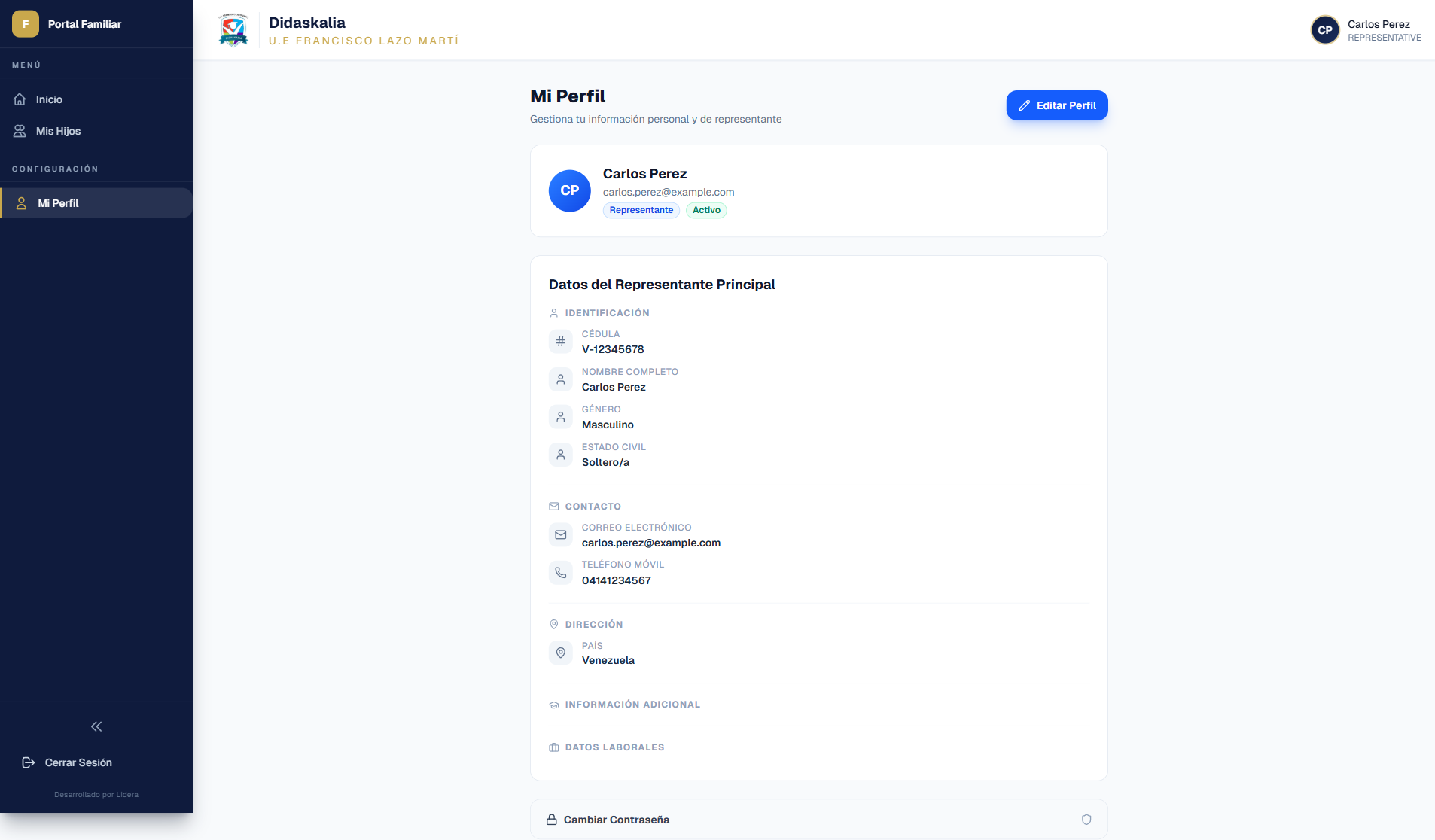Click the person icon beside Estado Civil
This screenshot has height=840, width=1435.
(x=561, y=455)
